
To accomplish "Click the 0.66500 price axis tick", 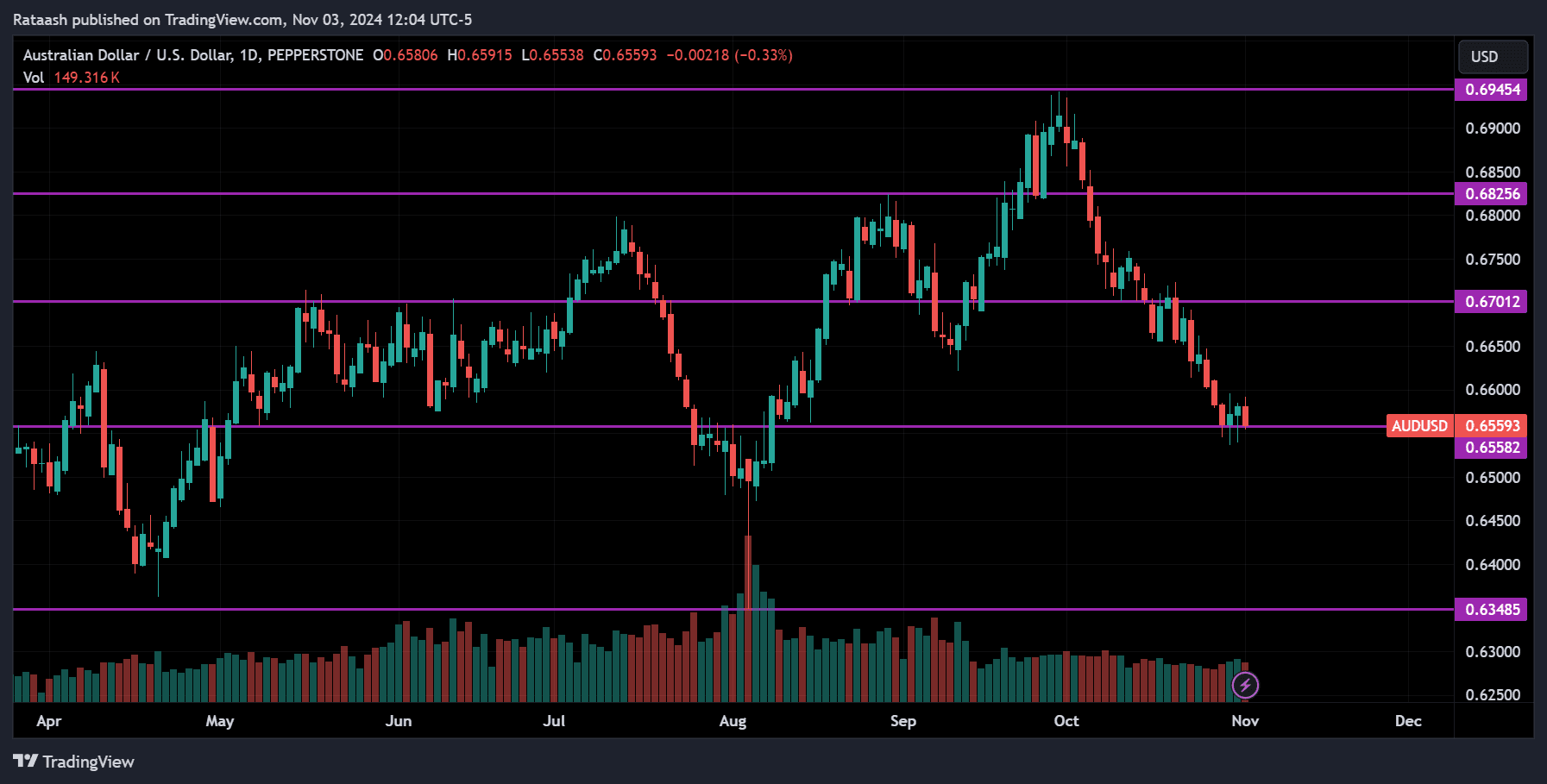I will pos(1493,347).
